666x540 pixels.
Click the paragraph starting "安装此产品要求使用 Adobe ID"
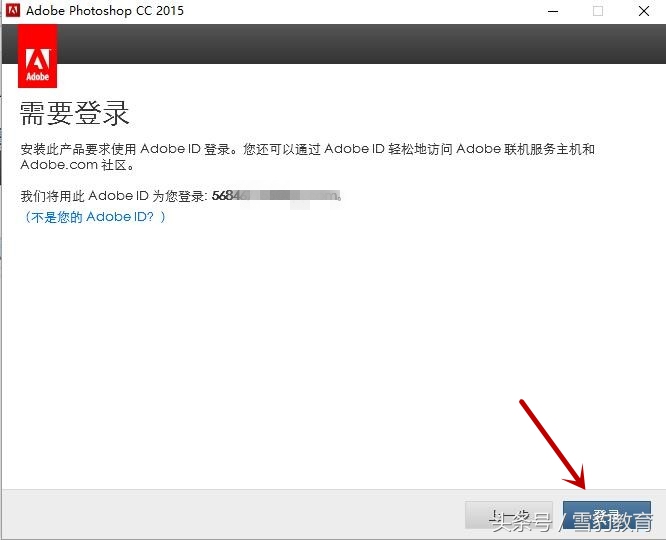click(x=308, y=157)
